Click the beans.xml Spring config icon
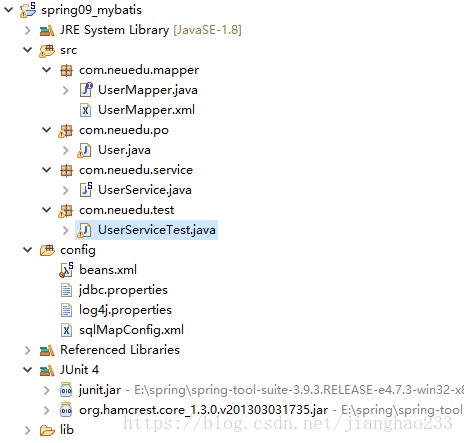This screenshot has height=443, width=464. click(66, 270)
